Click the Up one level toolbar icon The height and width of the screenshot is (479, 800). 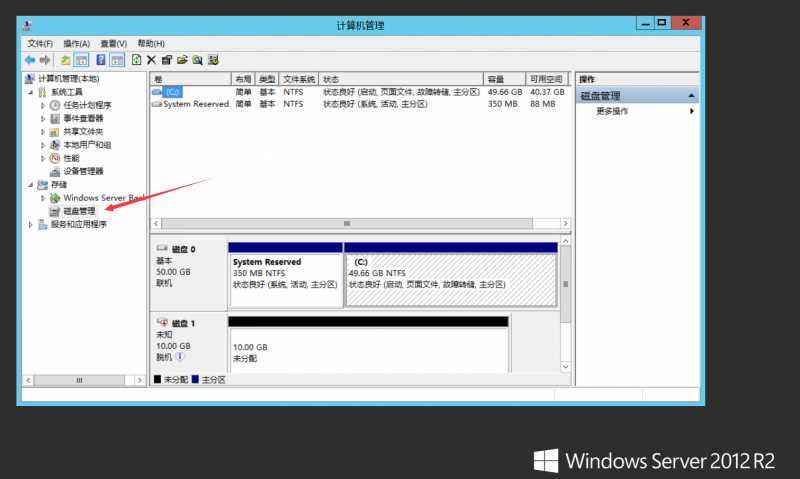65,60
